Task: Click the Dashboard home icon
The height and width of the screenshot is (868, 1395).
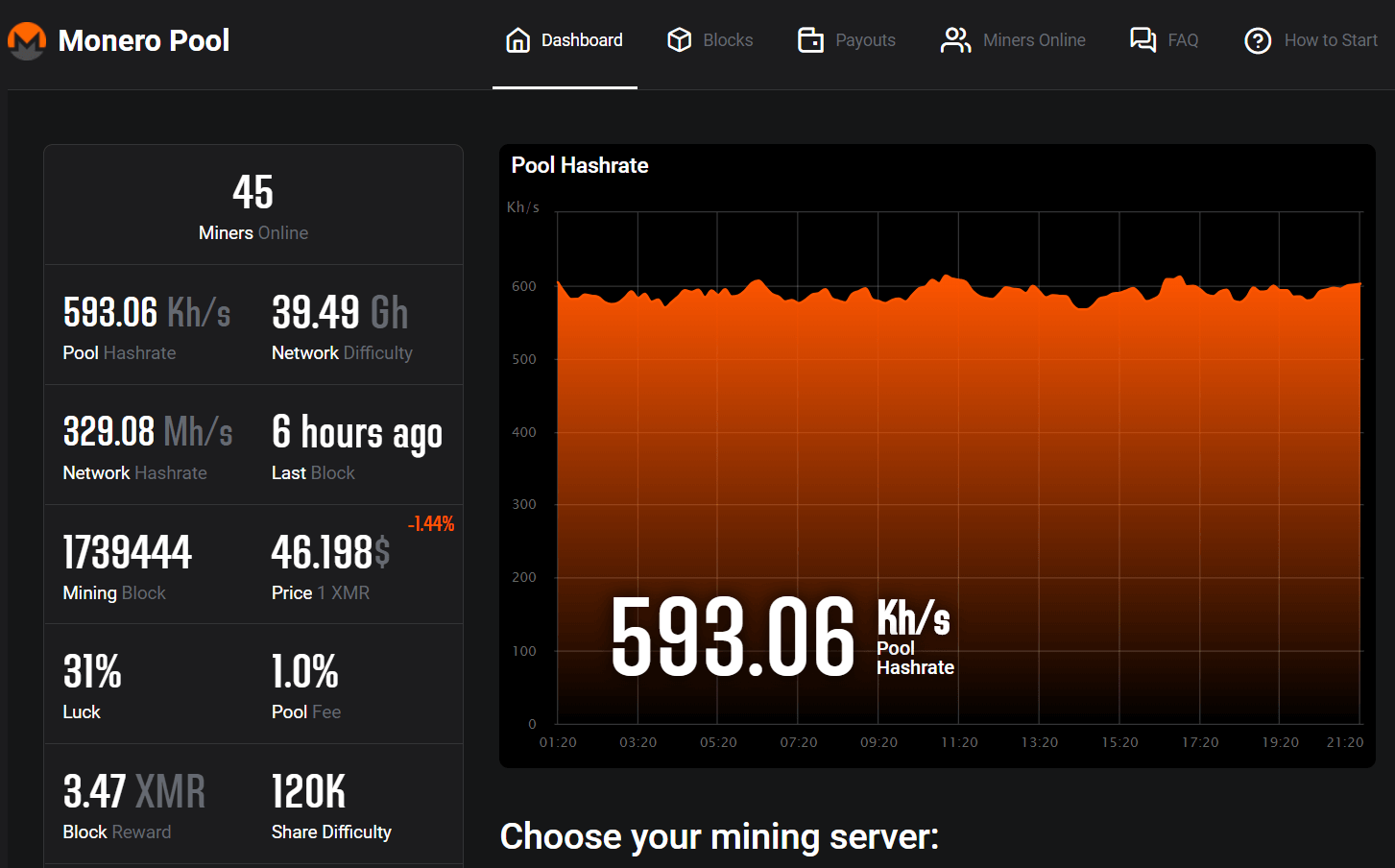Action: point(517,40)
